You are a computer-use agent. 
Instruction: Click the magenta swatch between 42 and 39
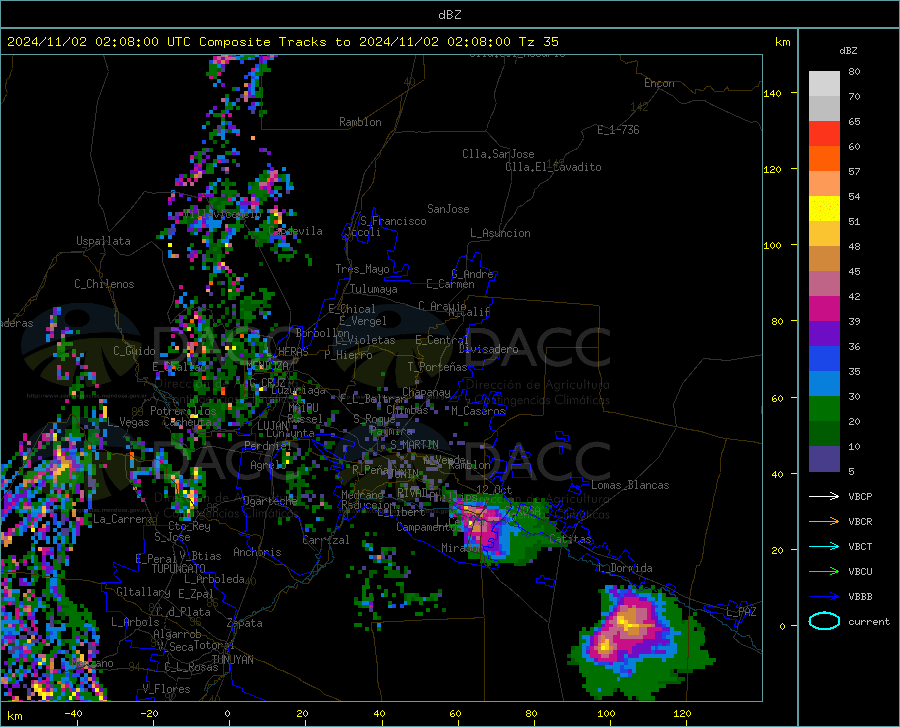[x=824, y=309]
